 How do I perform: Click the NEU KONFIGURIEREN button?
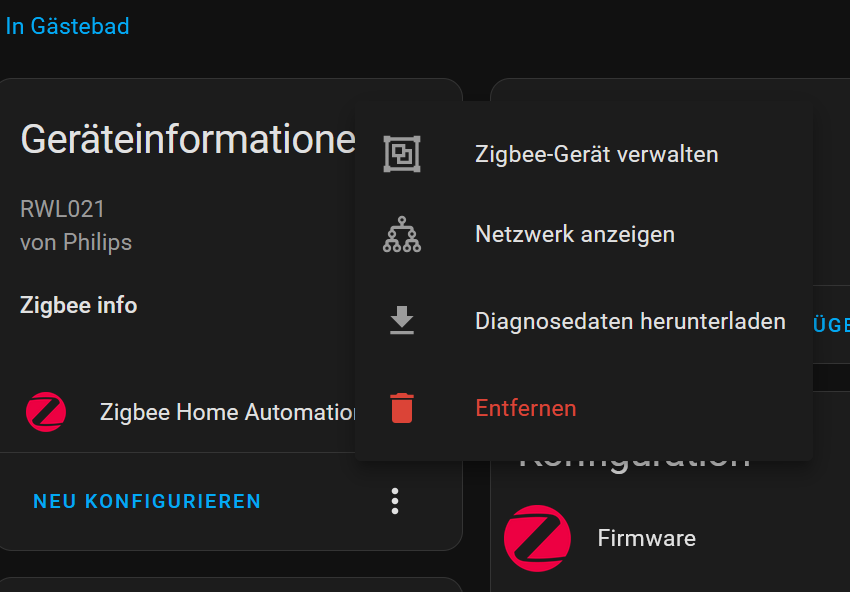pos(147,501)
